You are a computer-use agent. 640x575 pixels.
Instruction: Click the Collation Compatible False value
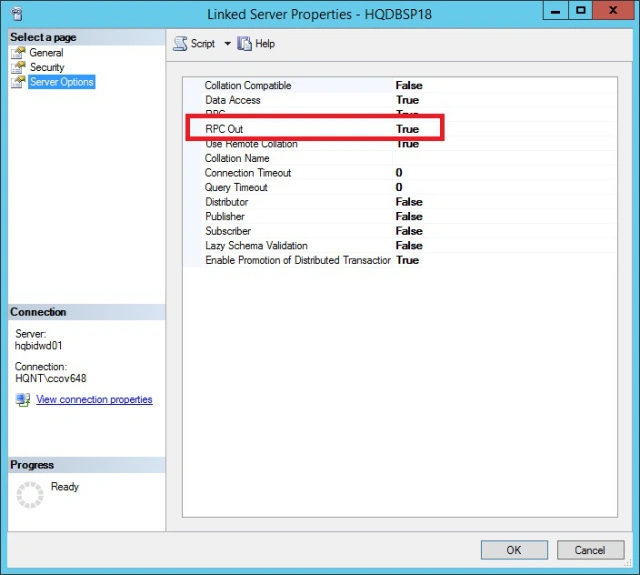(x=409, y=85)
